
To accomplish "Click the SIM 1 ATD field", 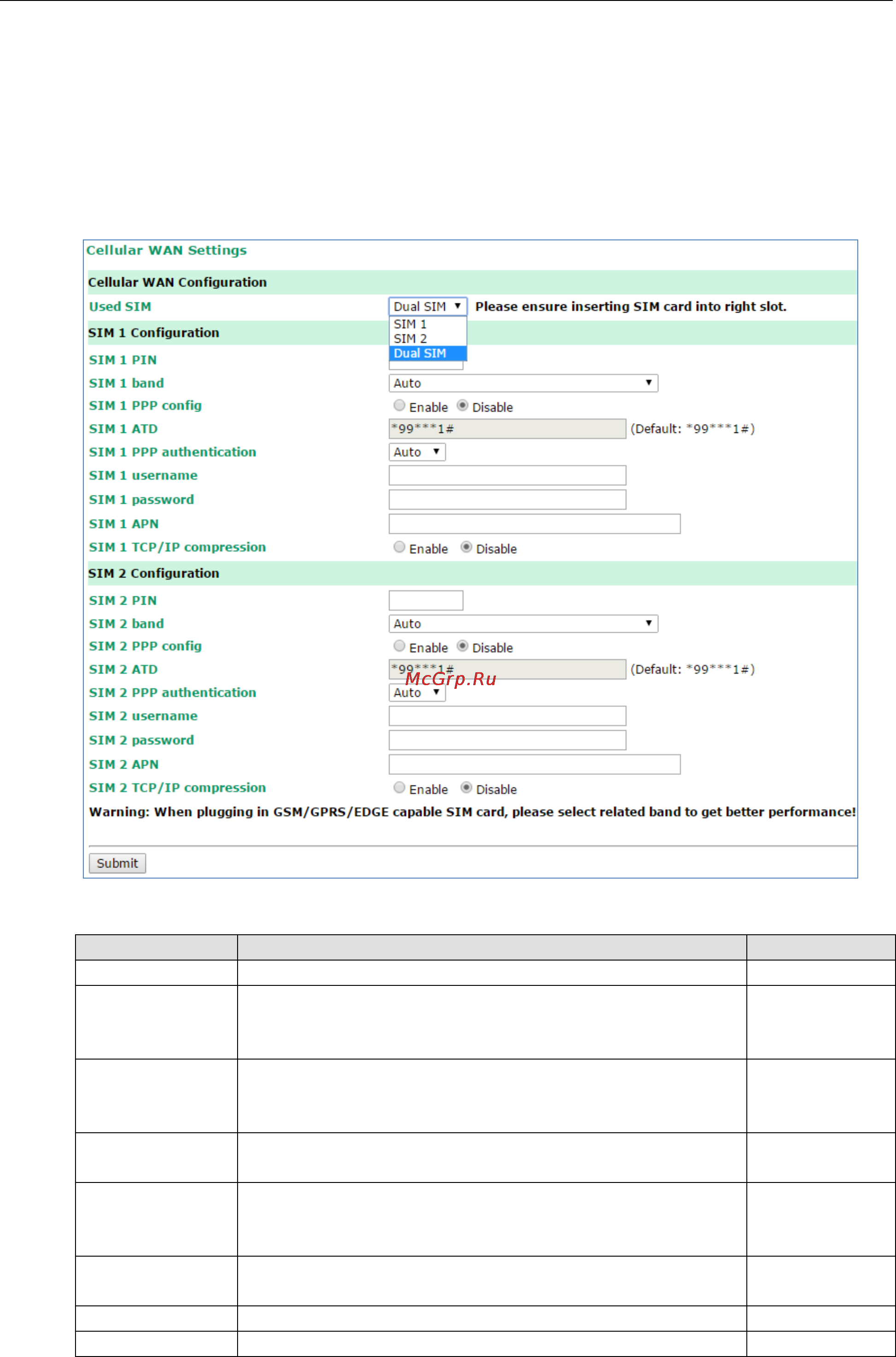I will point(507,429).
